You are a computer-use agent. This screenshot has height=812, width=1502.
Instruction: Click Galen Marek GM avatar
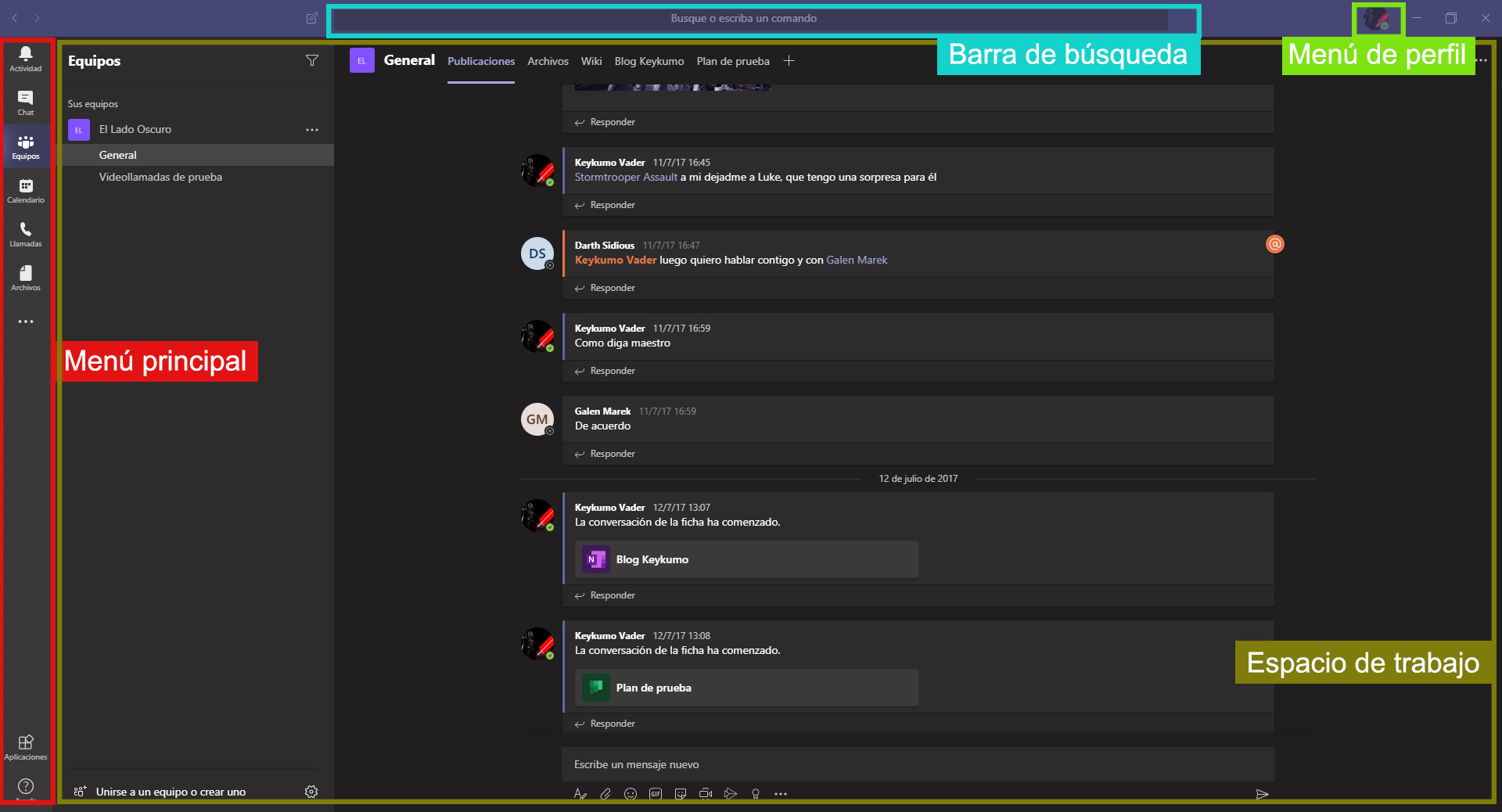pyautogui.click(x=537, y=419)
